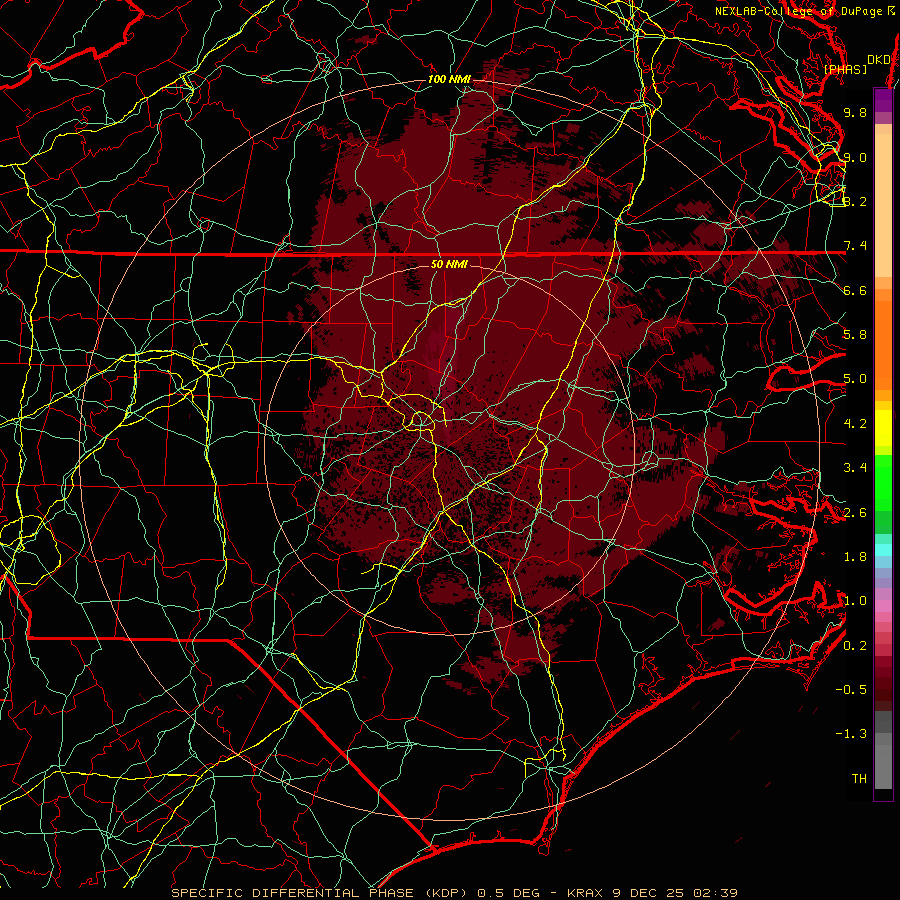Click the 0.2 value on the color scale

click(855, 646)
